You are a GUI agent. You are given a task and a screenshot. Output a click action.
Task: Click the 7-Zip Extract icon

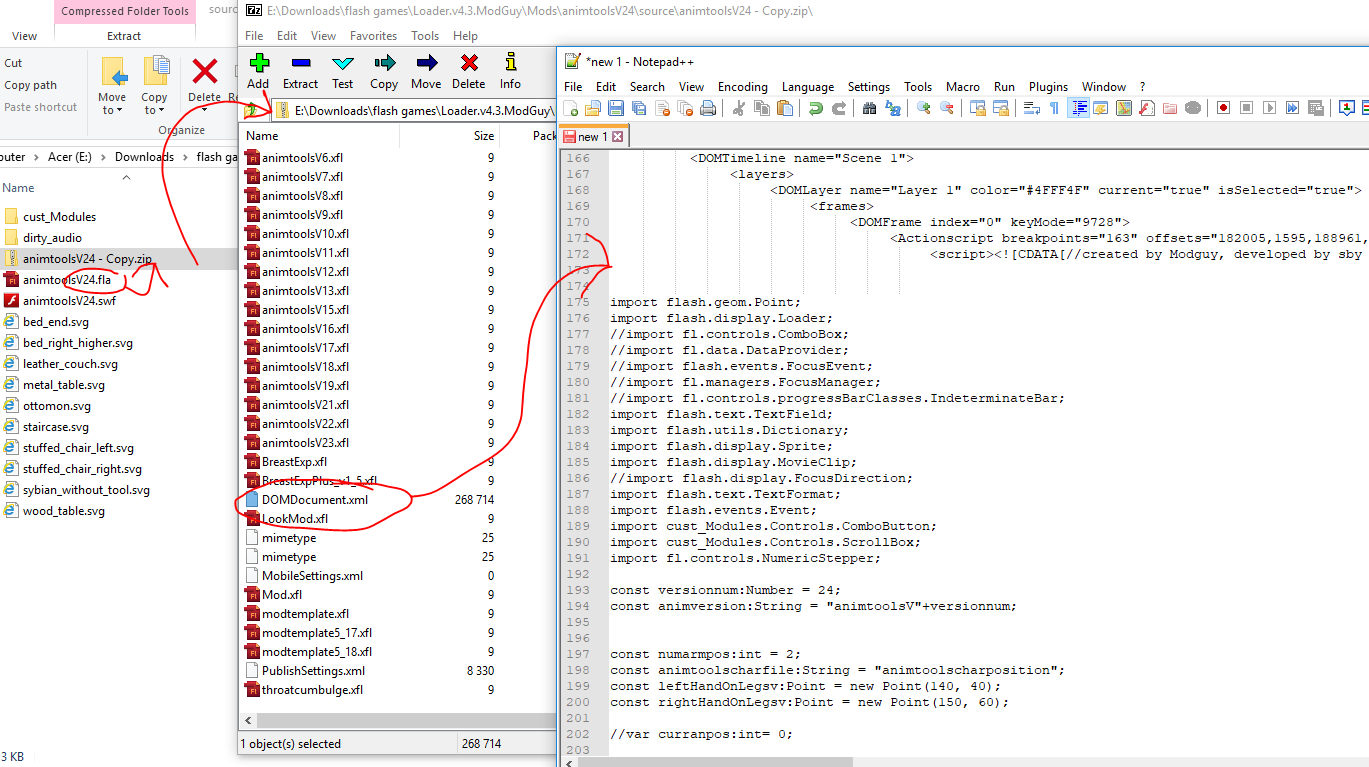(x=300, y=70)
